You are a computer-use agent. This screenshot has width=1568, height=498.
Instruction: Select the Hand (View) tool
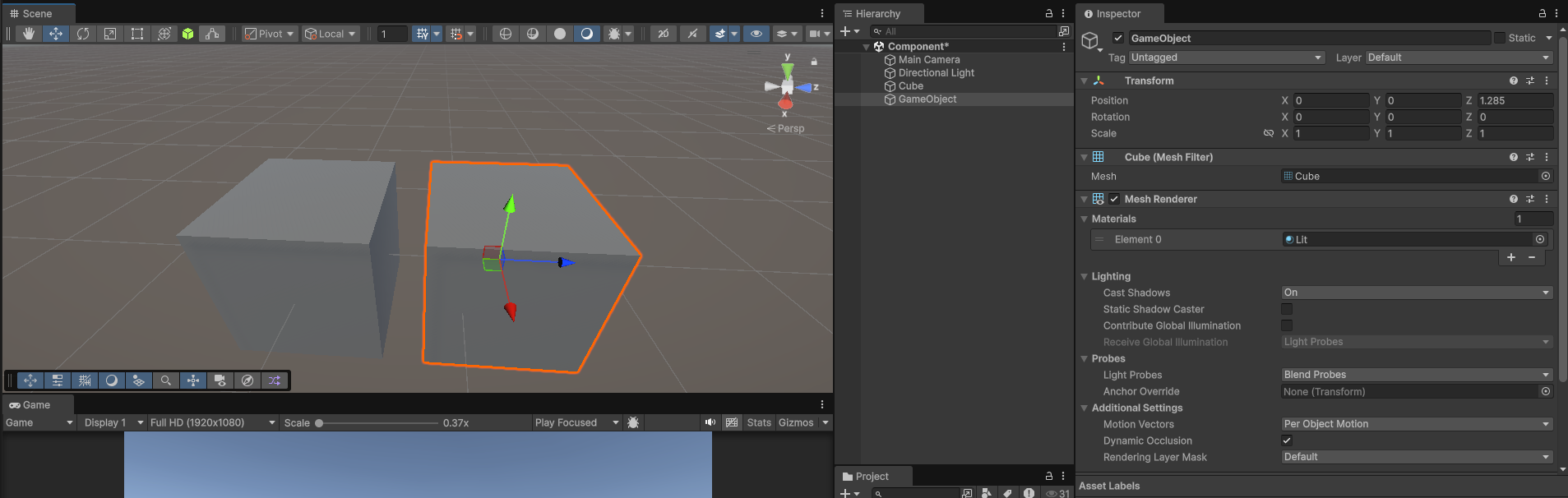click(x=29, y=34)
